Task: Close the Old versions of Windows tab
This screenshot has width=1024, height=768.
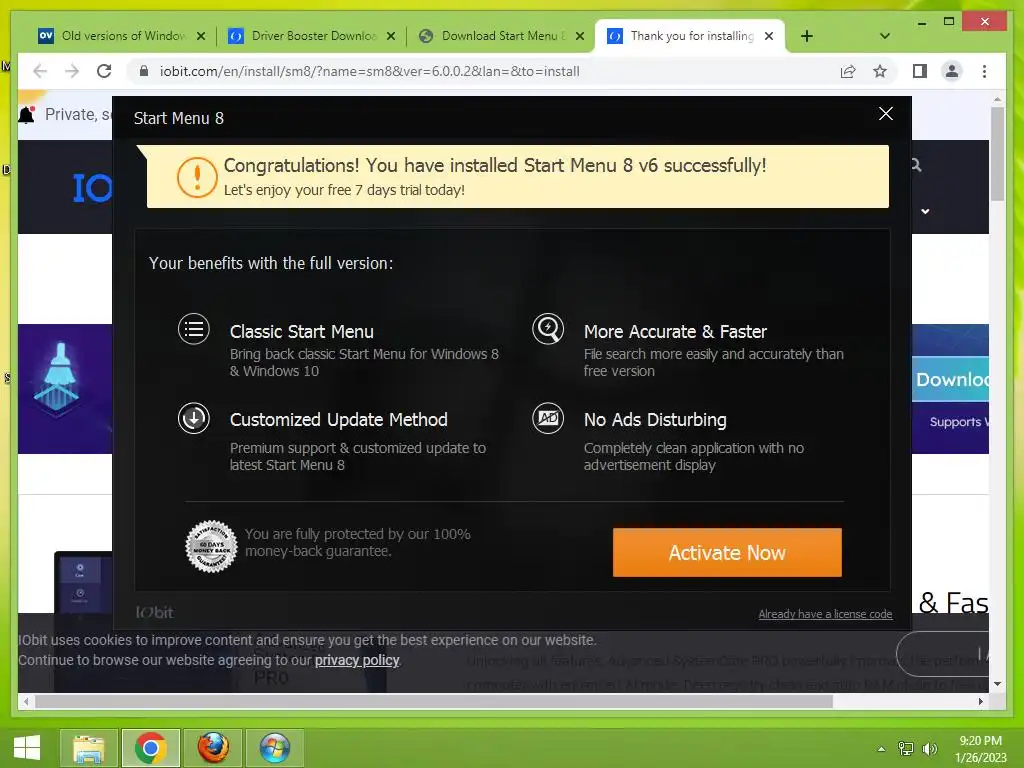Action: pyautogui.click(x=201, y=36)
